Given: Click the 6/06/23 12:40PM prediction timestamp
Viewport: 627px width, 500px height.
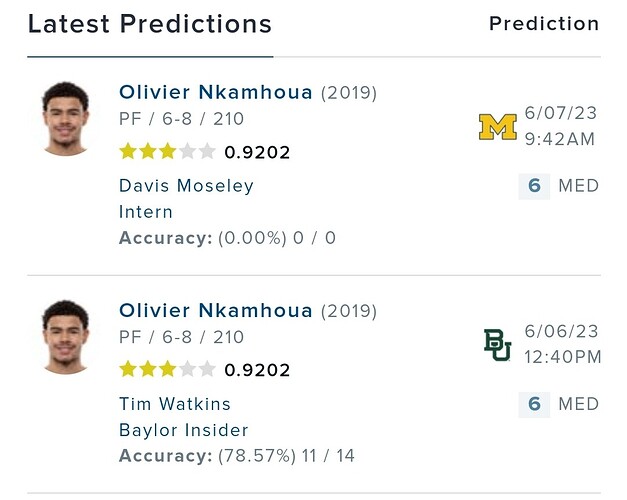Looking at the screenshot, I should tap(562, 345).
